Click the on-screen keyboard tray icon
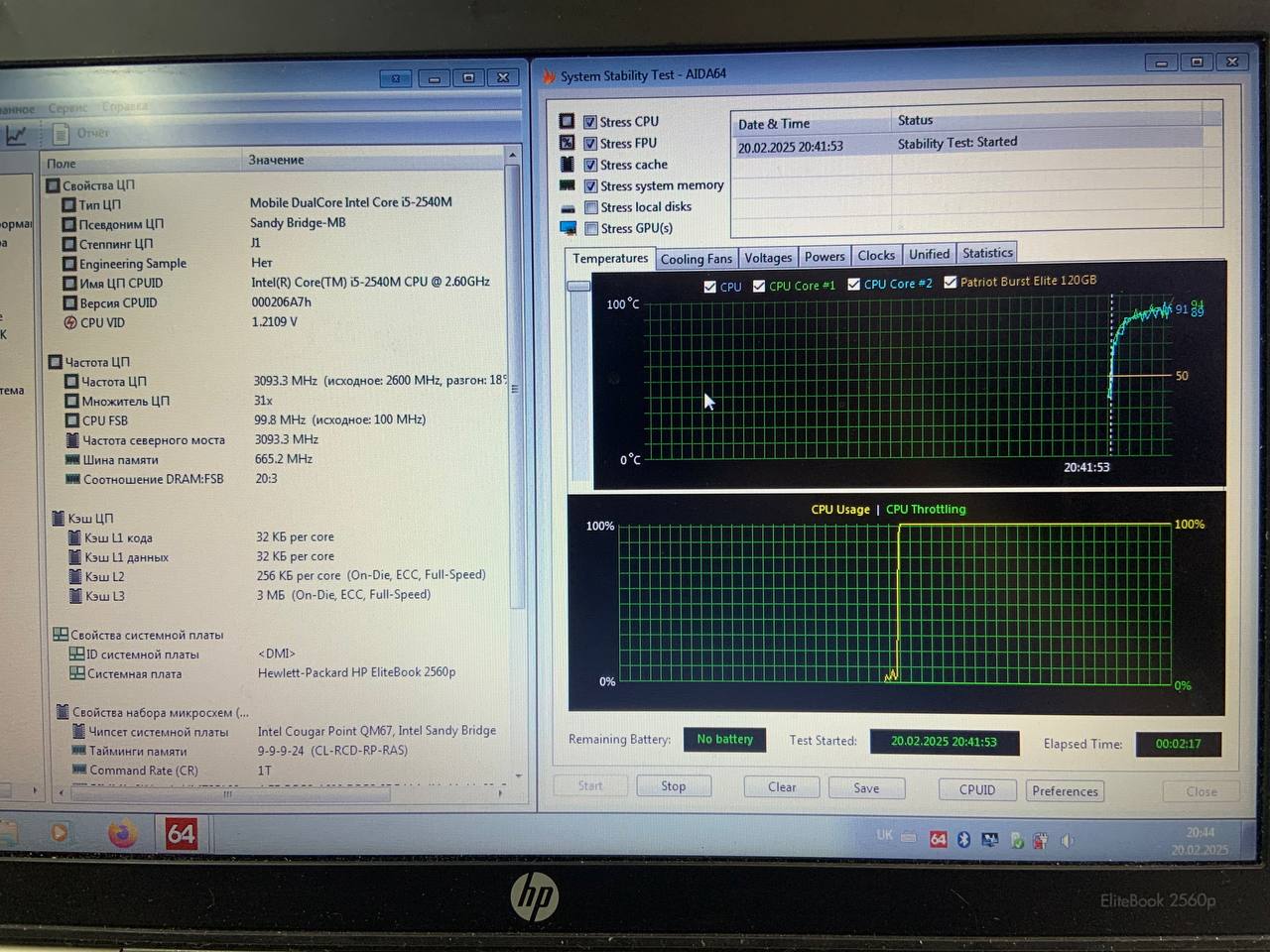Image resolution: width=1270 pixels, height=952 pixels. (x=908, y=837)
